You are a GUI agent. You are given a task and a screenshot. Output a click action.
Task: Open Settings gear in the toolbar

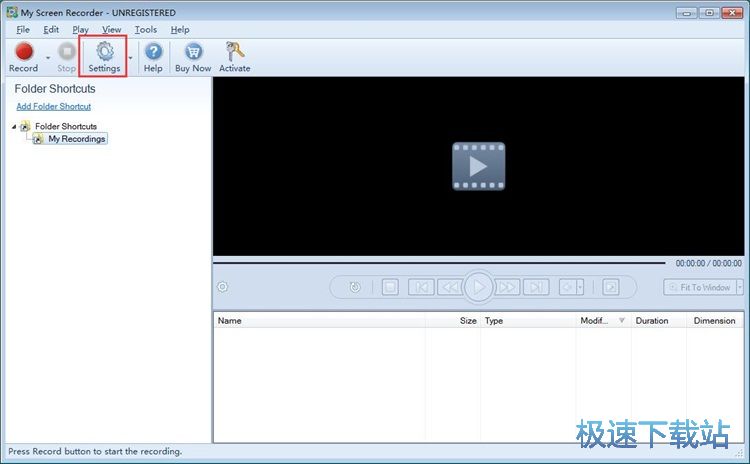coord(105,57)
